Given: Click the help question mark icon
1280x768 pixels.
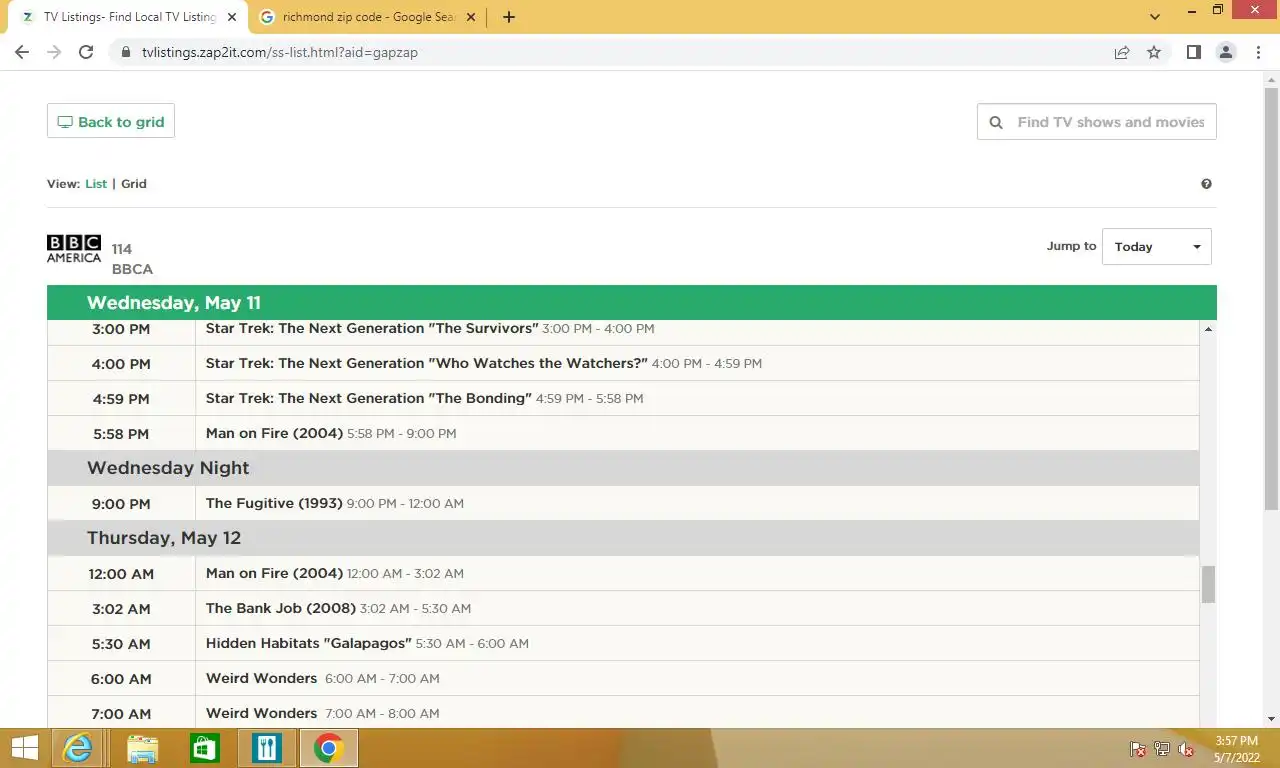Looking at the screenshot, I should 1206,184.
